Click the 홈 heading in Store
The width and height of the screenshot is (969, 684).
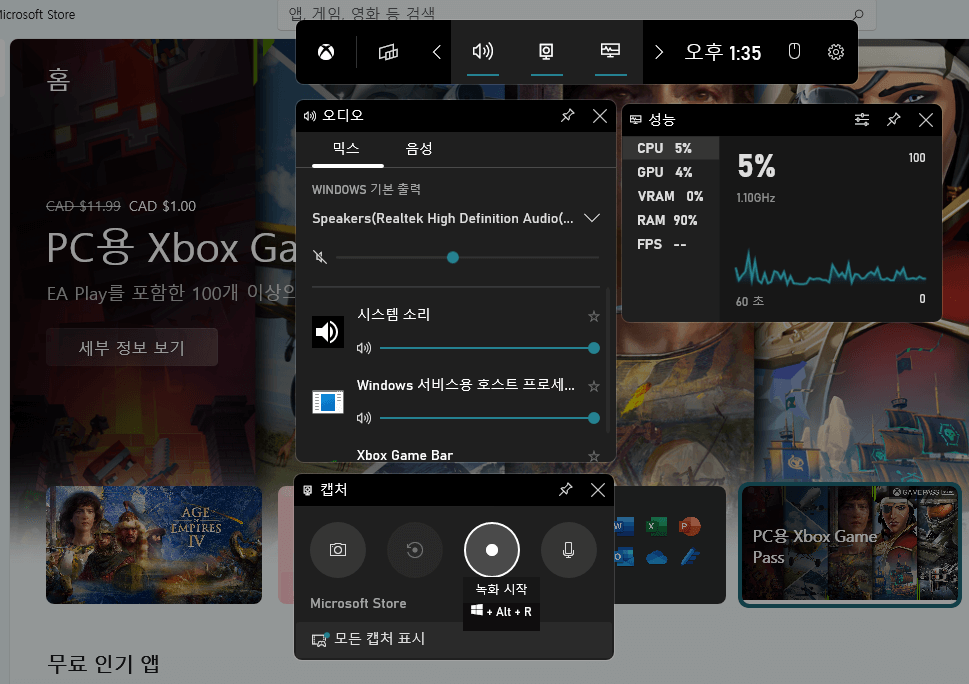point(59,80)
